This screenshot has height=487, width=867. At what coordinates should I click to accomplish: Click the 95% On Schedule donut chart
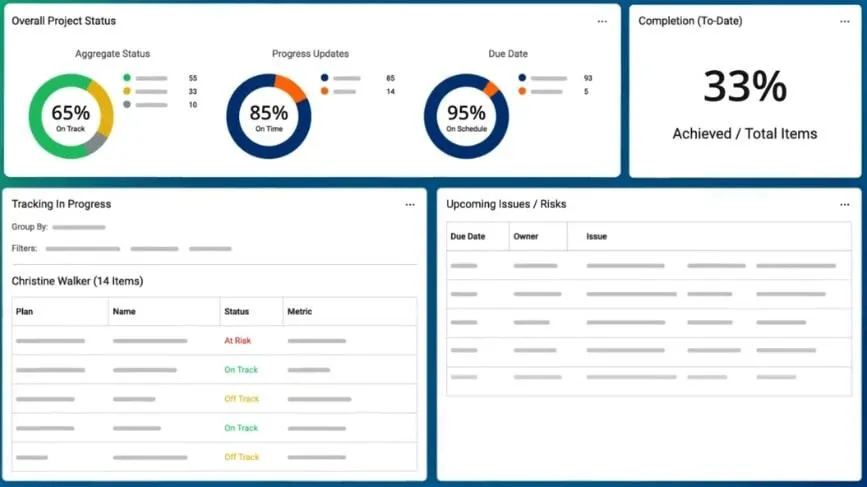pos(466,116)
